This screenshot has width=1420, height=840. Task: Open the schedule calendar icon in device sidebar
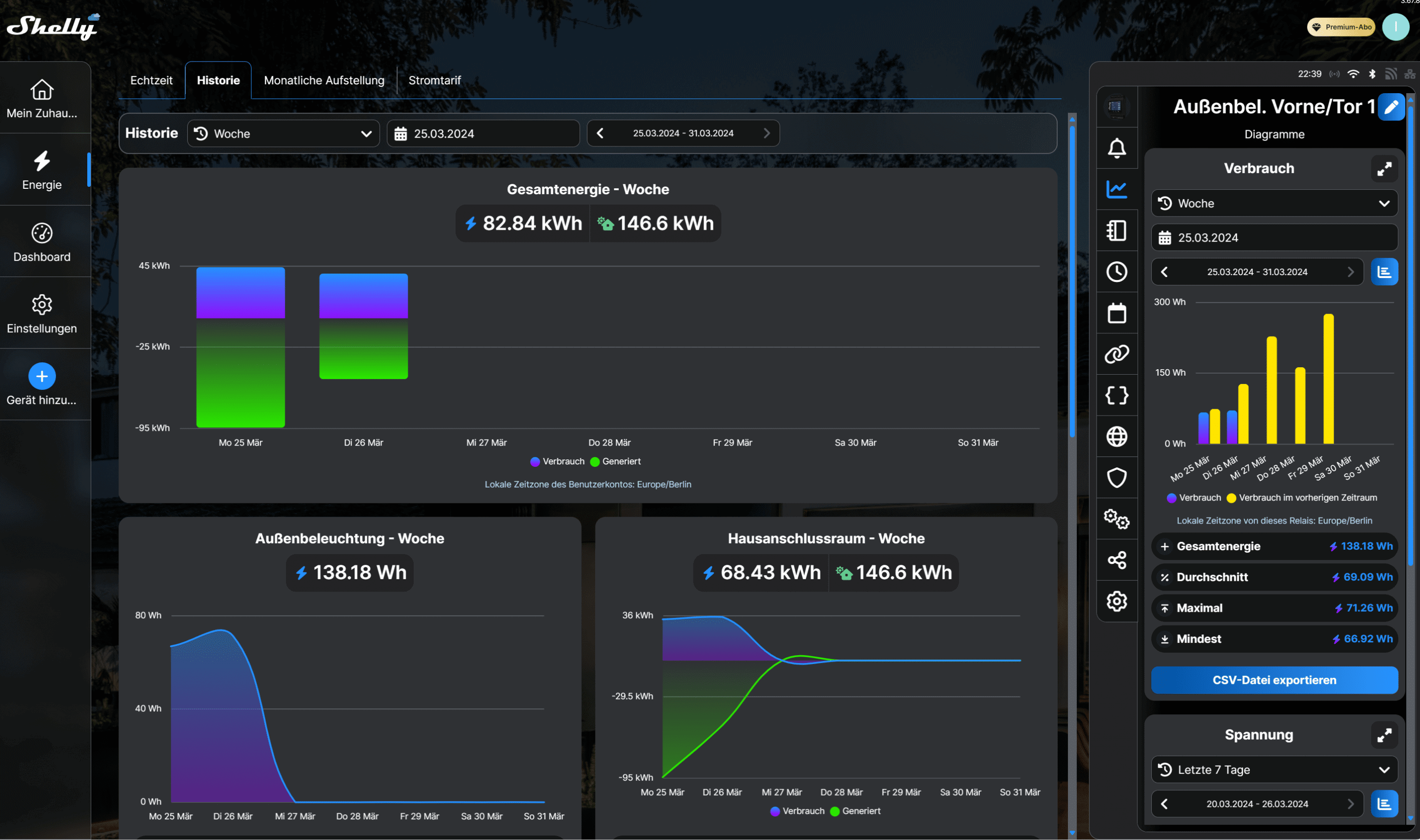(1116, 313)
